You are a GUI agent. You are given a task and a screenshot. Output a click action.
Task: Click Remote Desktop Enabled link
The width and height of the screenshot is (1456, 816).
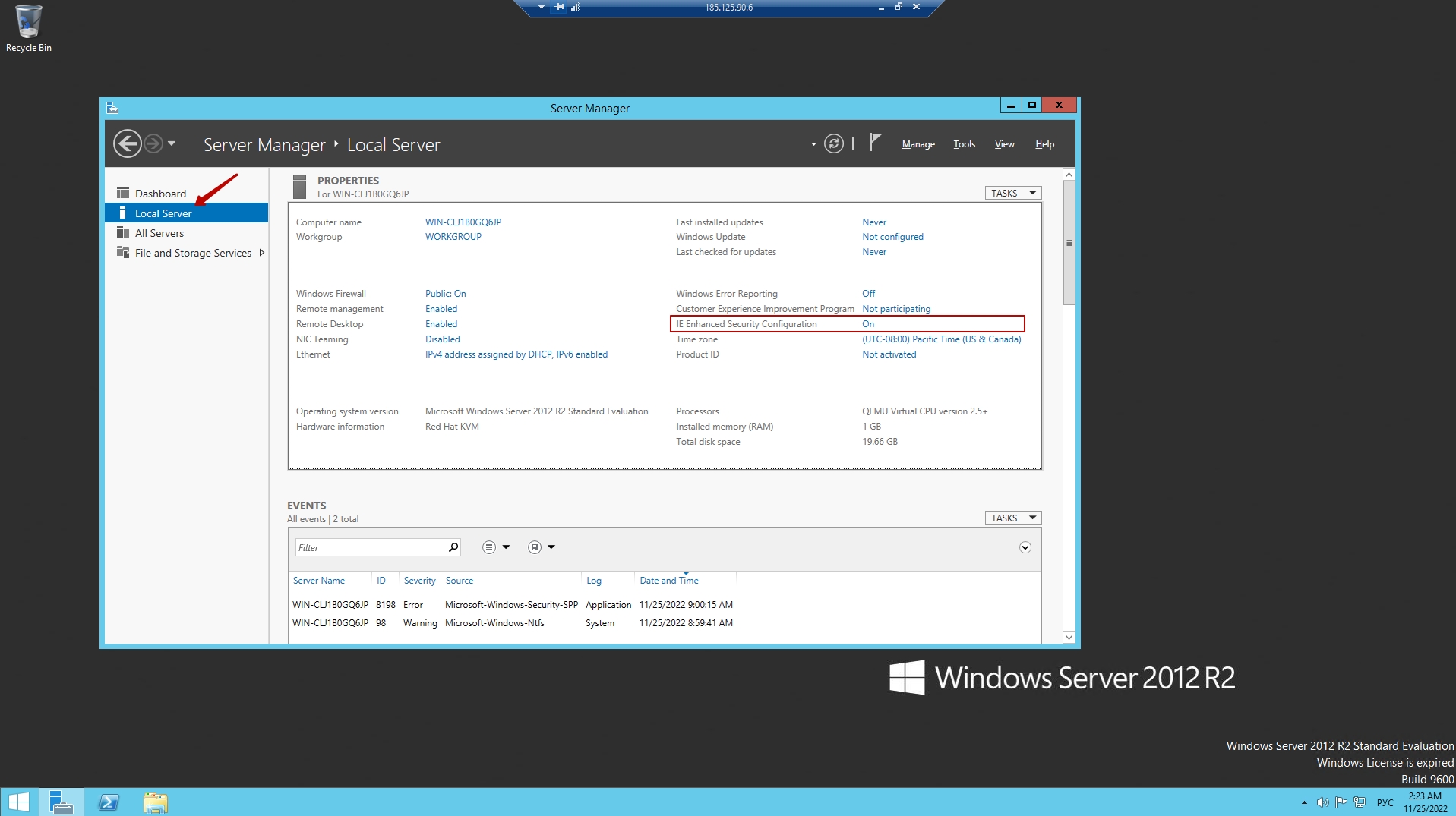[441, 324]
